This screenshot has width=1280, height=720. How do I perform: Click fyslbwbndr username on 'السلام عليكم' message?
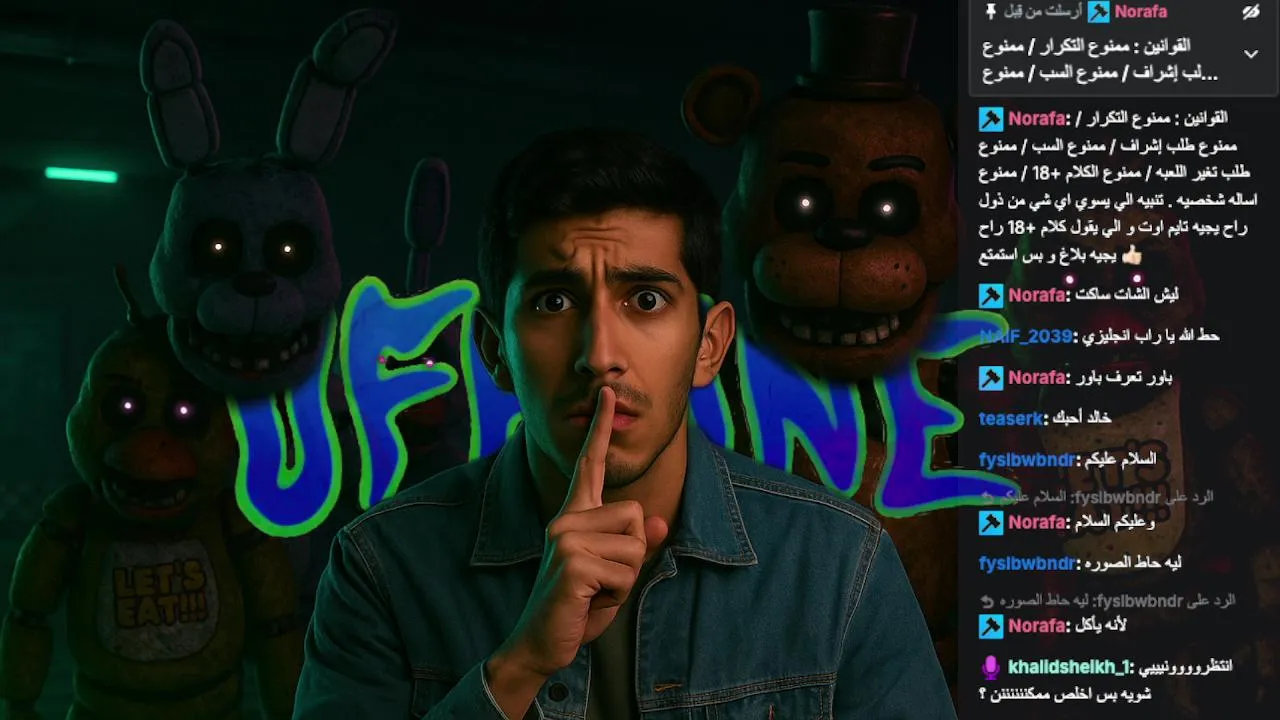click(x=1028, y=459)
